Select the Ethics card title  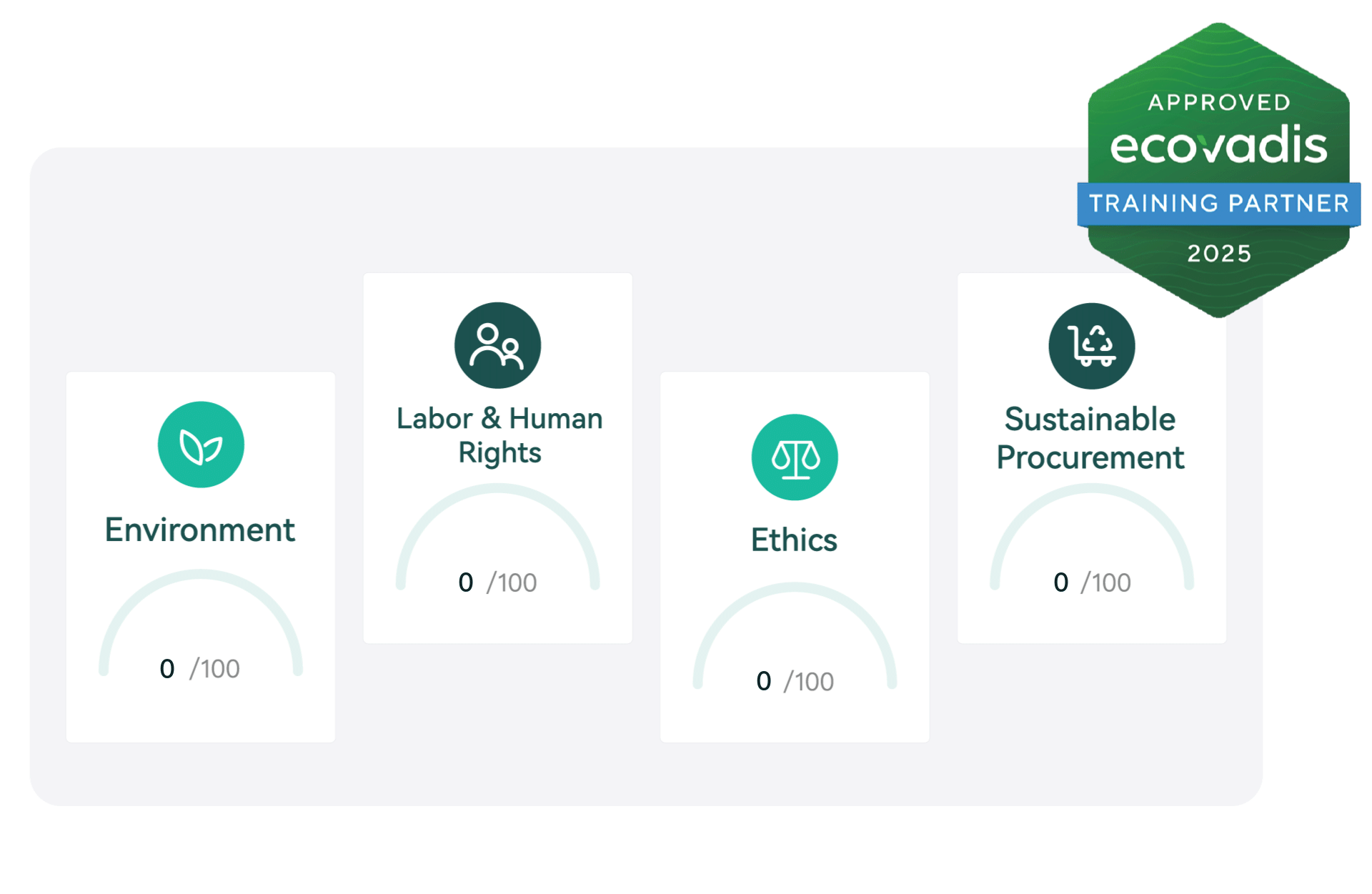point(794,540)
